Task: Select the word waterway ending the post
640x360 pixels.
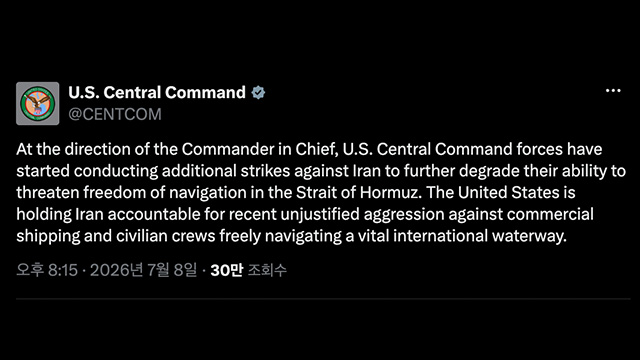Action: point(529,236)
